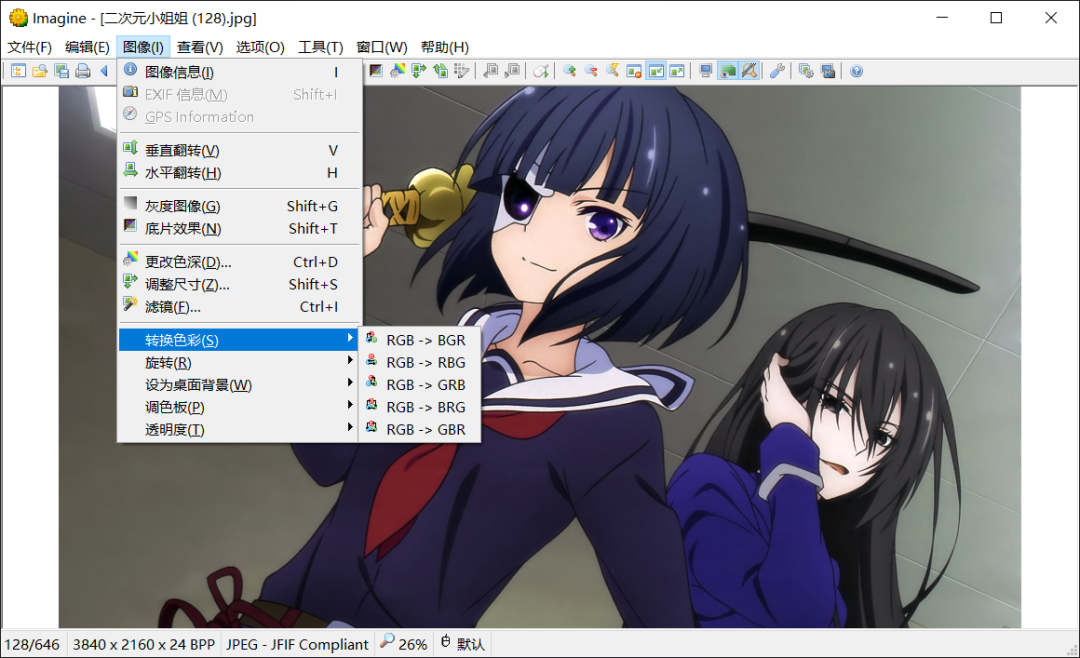Click the wrench options icon
The image size is (1080, 658).
778,71
